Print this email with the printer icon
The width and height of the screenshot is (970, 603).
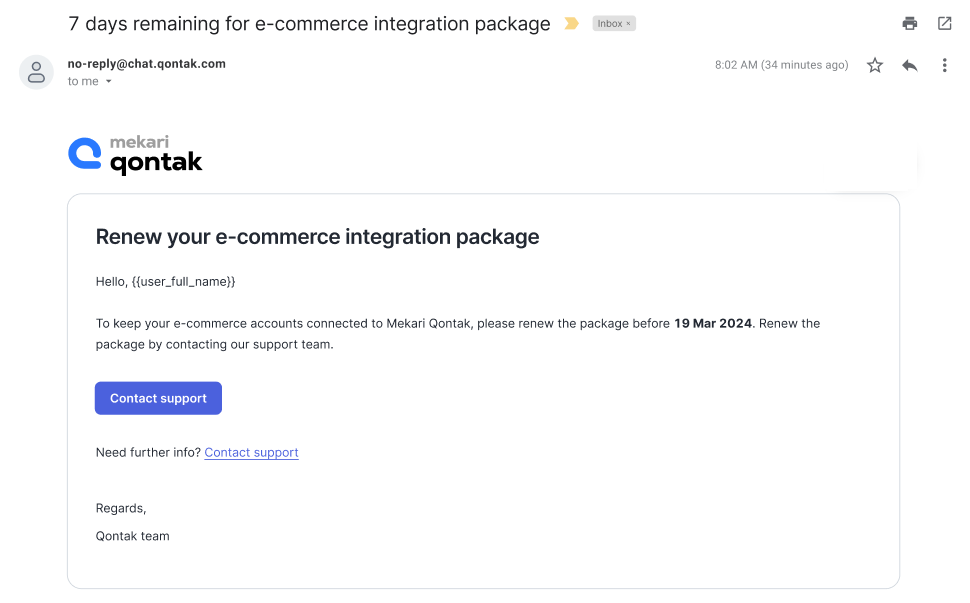[909, 23]
